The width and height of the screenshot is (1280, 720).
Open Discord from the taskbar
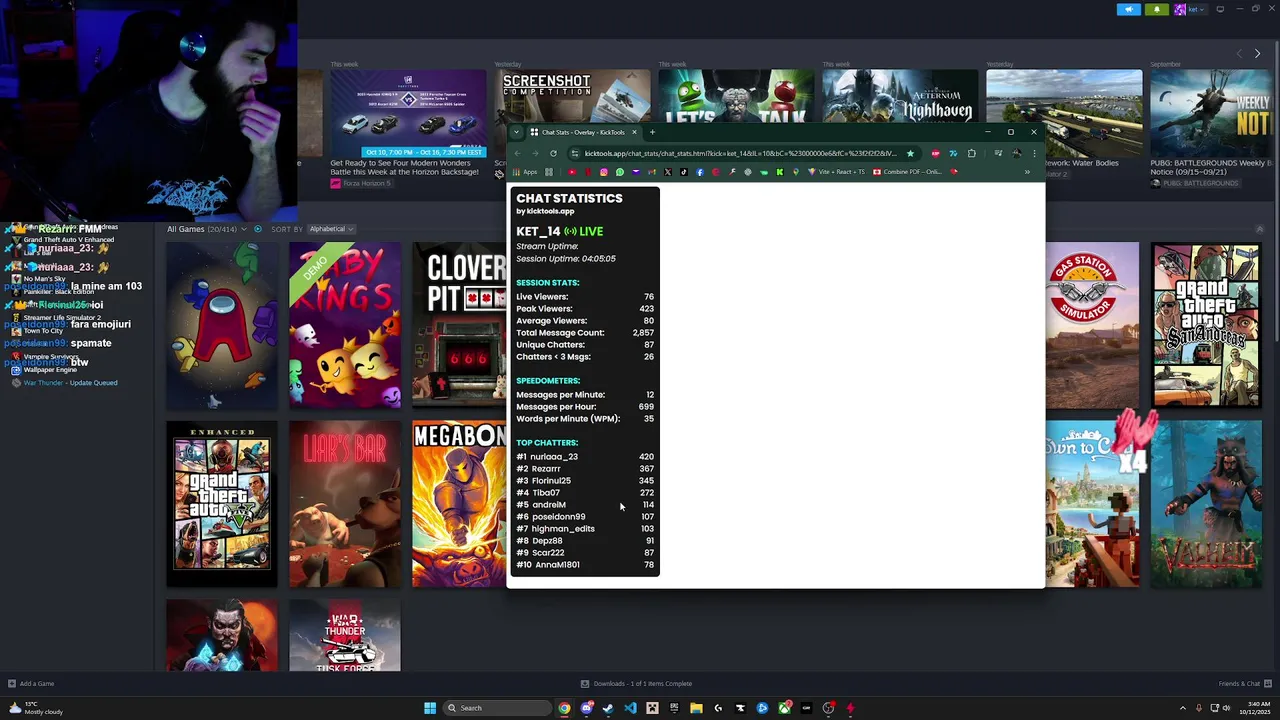(587, 708)
